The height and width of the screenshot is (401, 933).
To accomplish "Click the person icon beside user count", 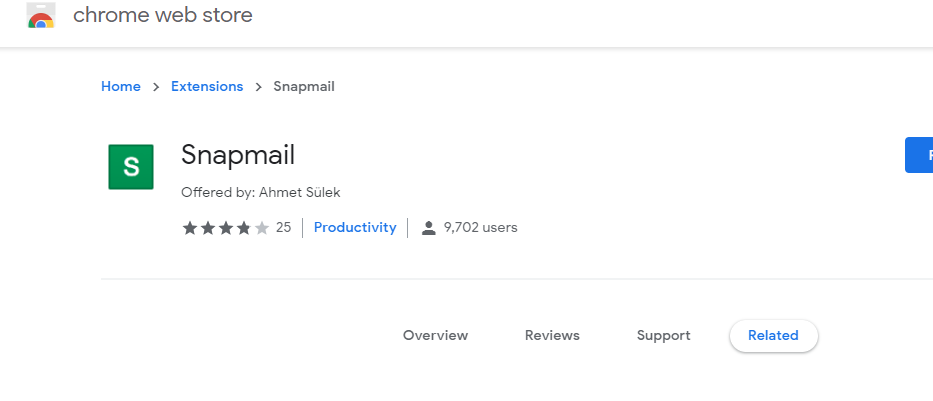I will pyautogui.click(x=429, y=228).
